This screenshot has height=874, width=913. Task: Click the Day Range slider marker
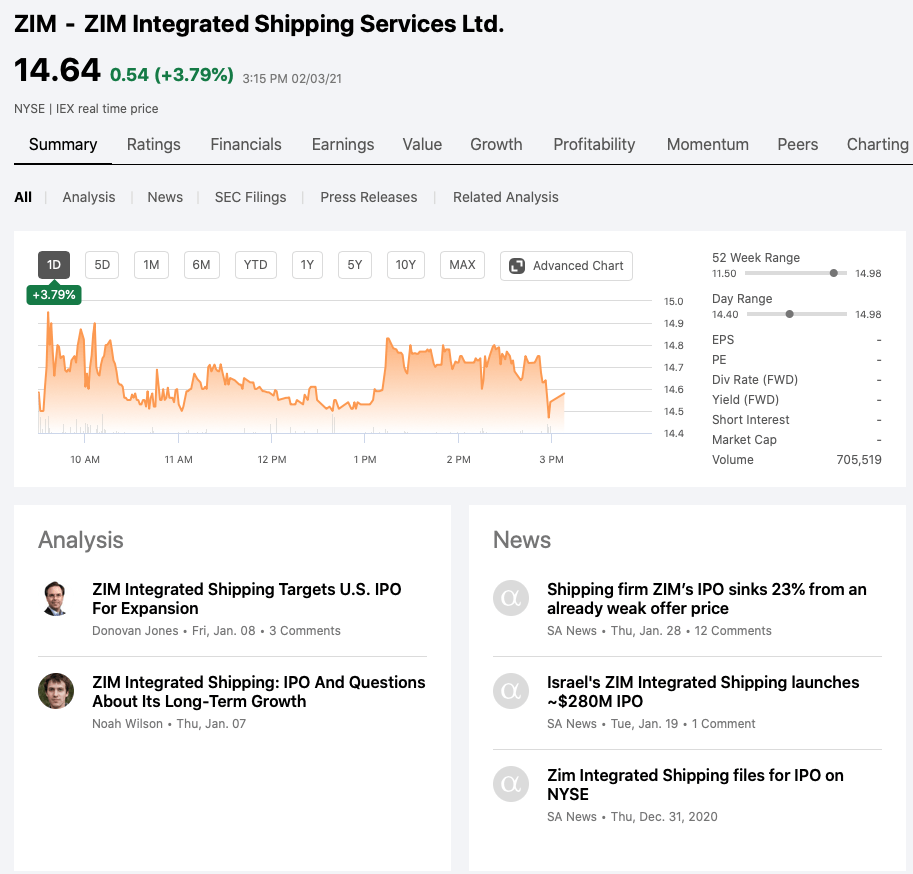pos(790,314)
